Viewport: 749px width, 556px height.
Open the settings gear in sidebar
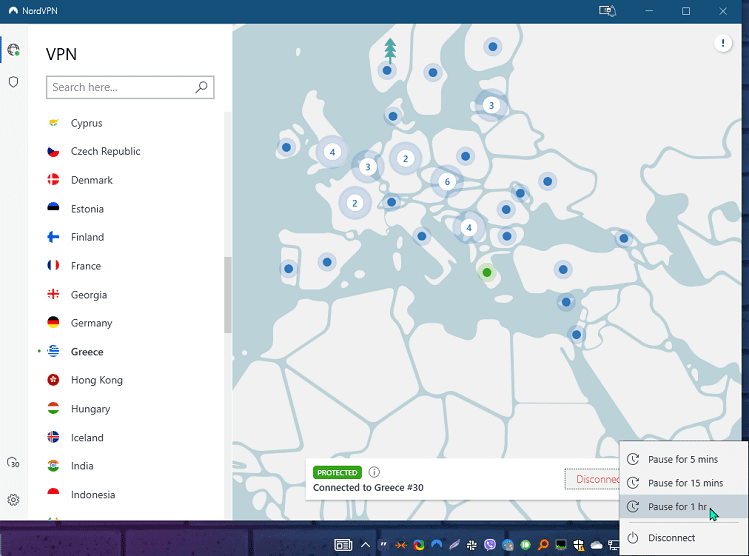tap(13, 500)
